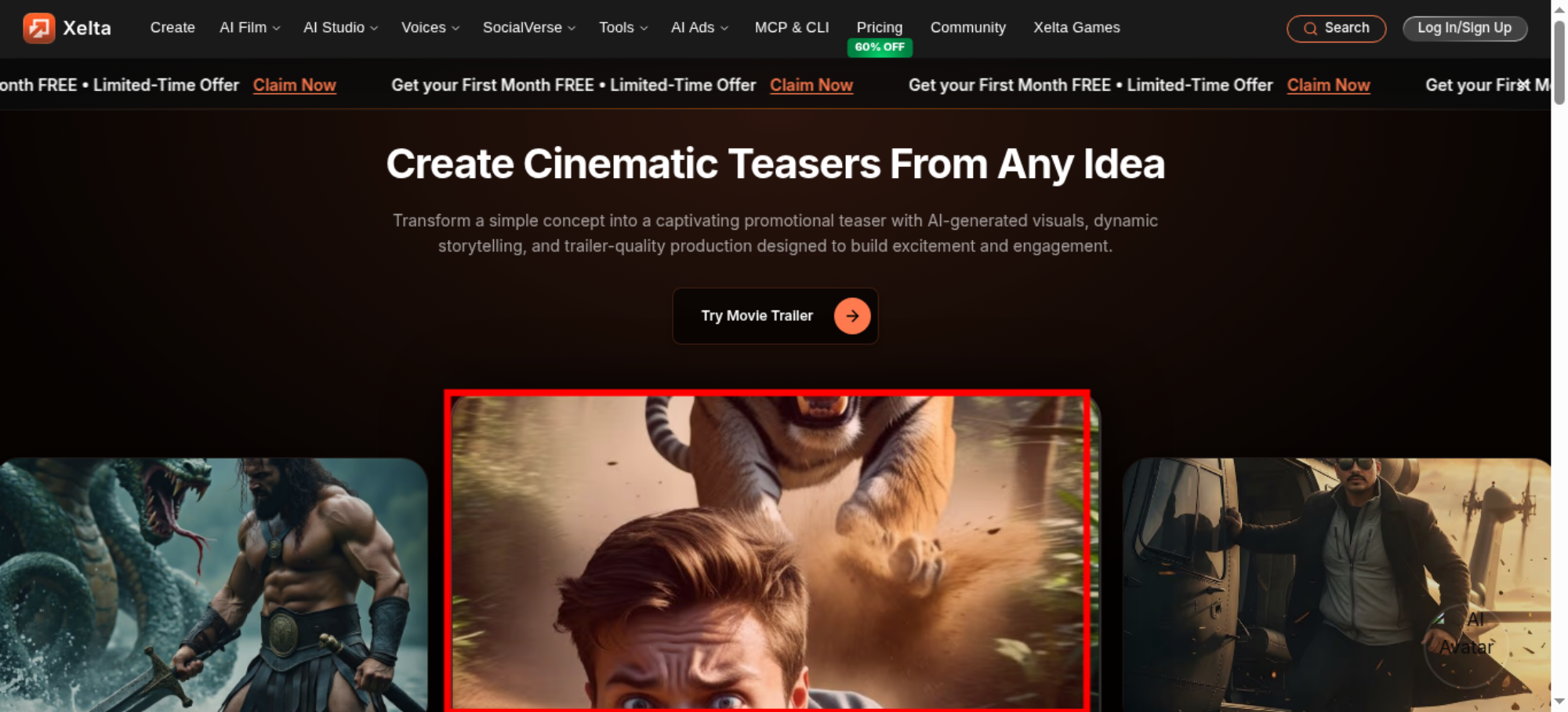
Task: Expand the AI Ads dropdown menu
Action: coord(699,27)
